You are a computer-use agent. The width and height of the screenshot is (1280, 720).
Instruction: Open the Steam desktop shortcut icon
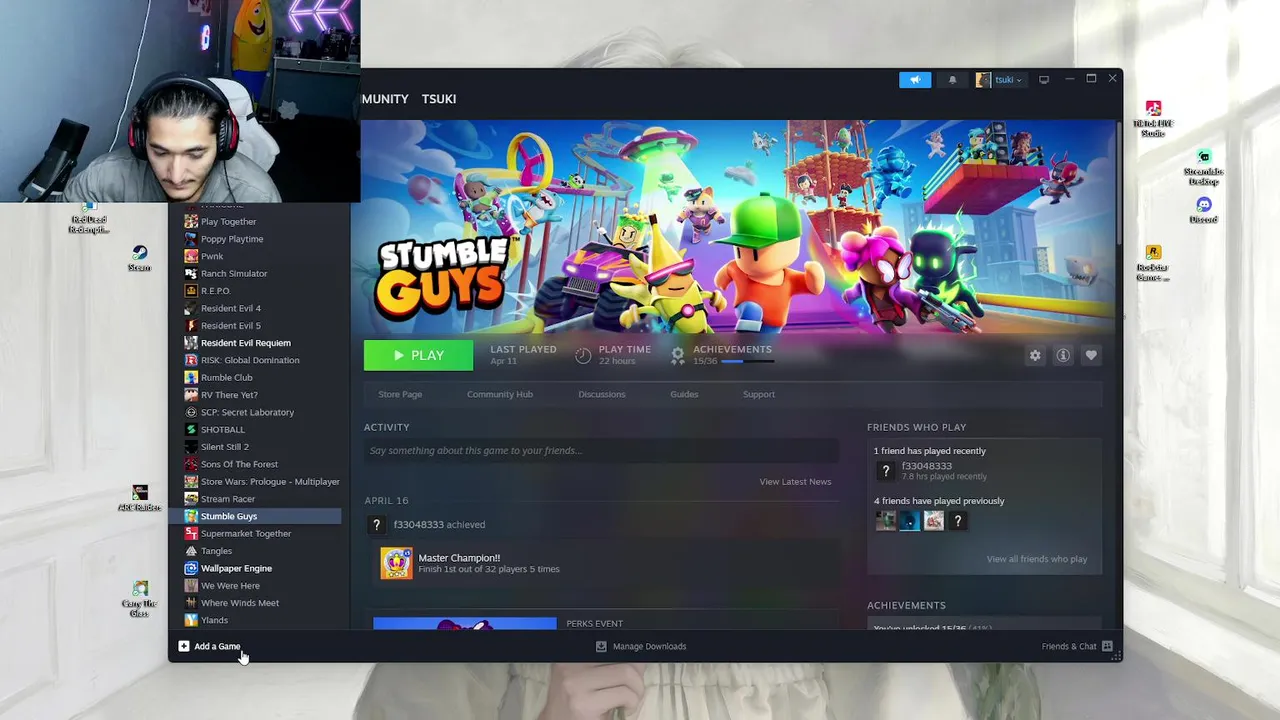(139, 258)
